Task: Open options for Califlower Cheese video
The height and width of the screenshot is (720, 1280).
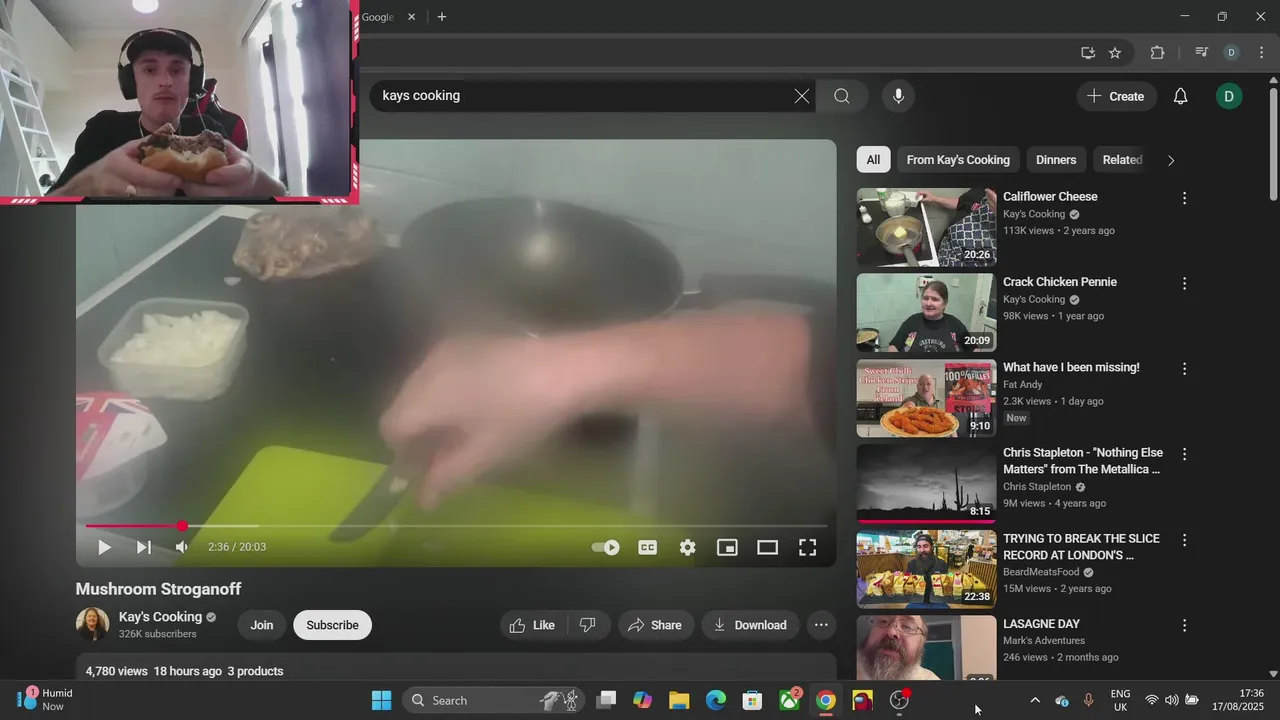Action: coord(1185,198)
